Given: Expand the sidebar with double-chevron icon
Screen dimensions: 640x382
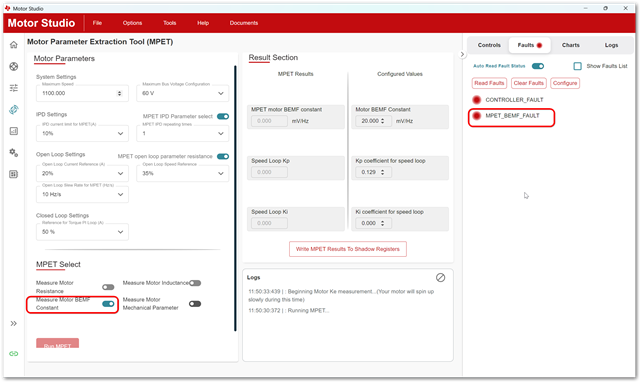Looking at the screenshot, I should coord(13,323).
